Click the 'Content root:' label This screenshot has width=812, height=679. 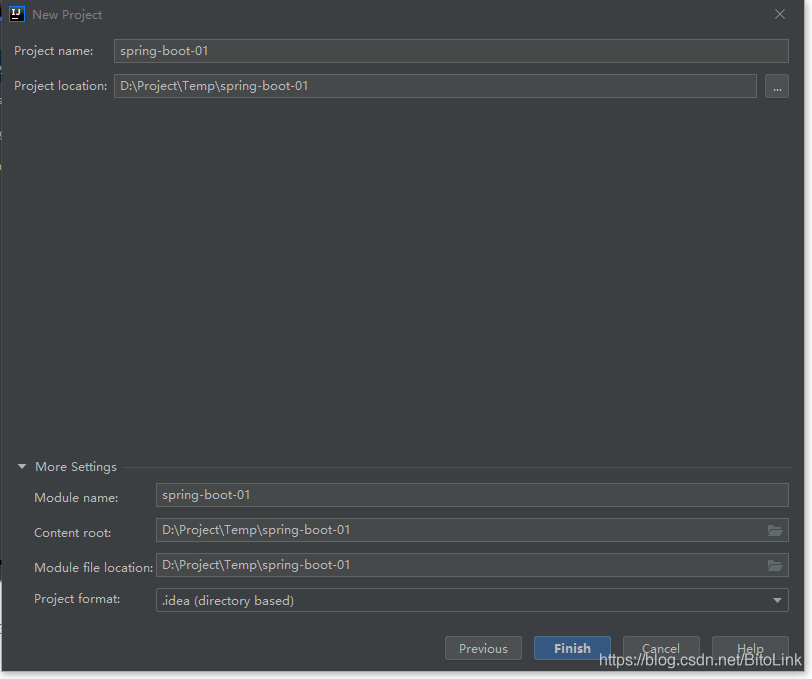tap(72, 533)
